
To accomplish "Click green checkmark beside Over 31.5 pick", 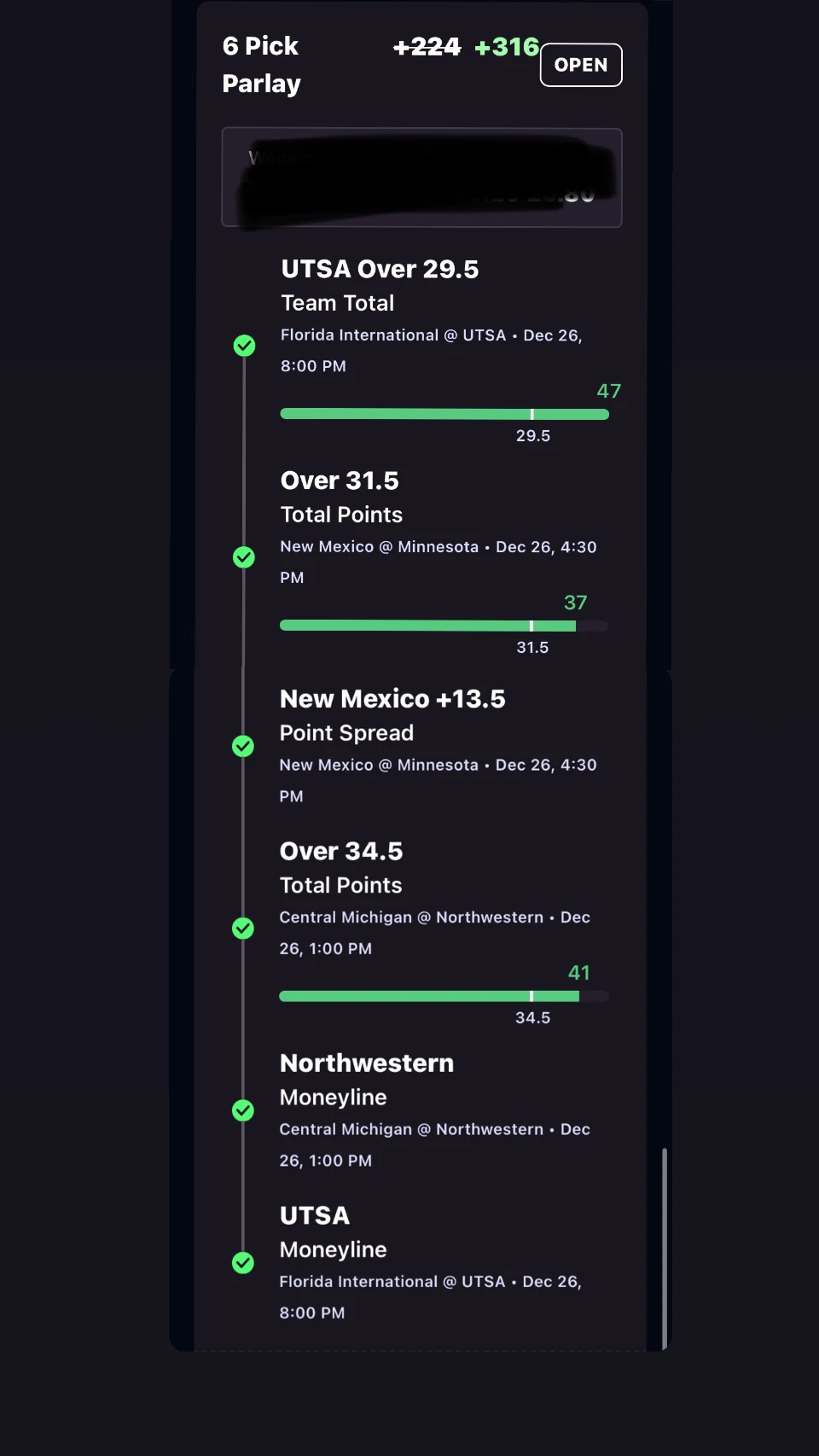I will [x=244, y=557].
